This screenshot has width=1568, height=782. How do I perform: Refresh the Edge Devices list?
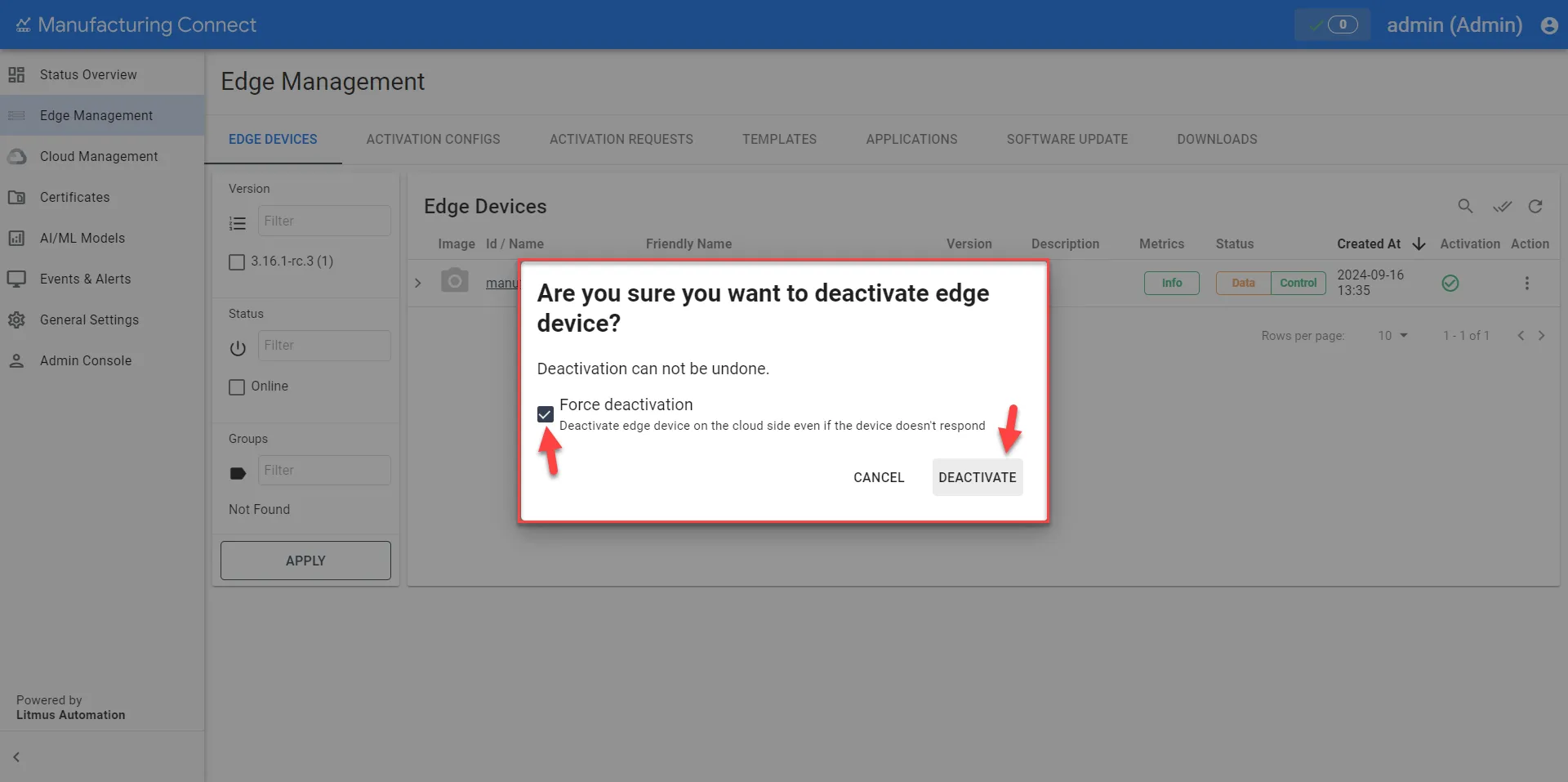coord(1535,206)
